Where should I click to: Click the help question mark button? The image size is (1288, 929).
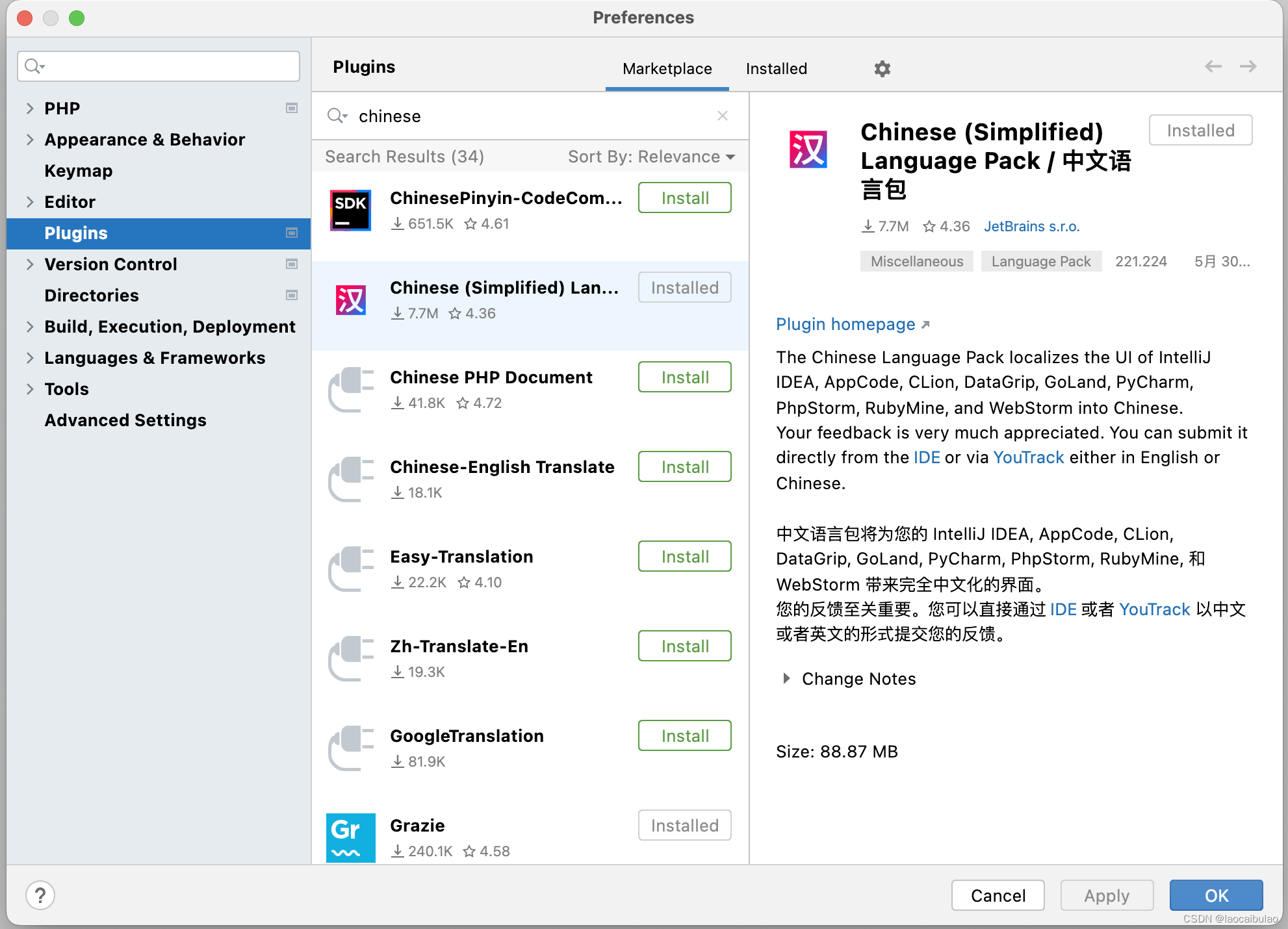point(40,895)
